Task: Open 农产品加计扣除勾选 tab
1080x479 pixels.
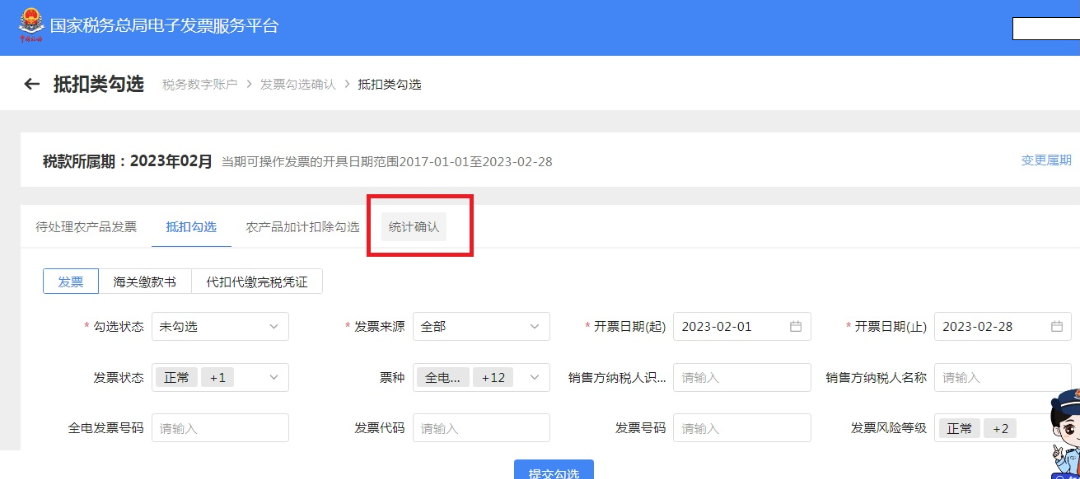Action: tap(302, 227)
